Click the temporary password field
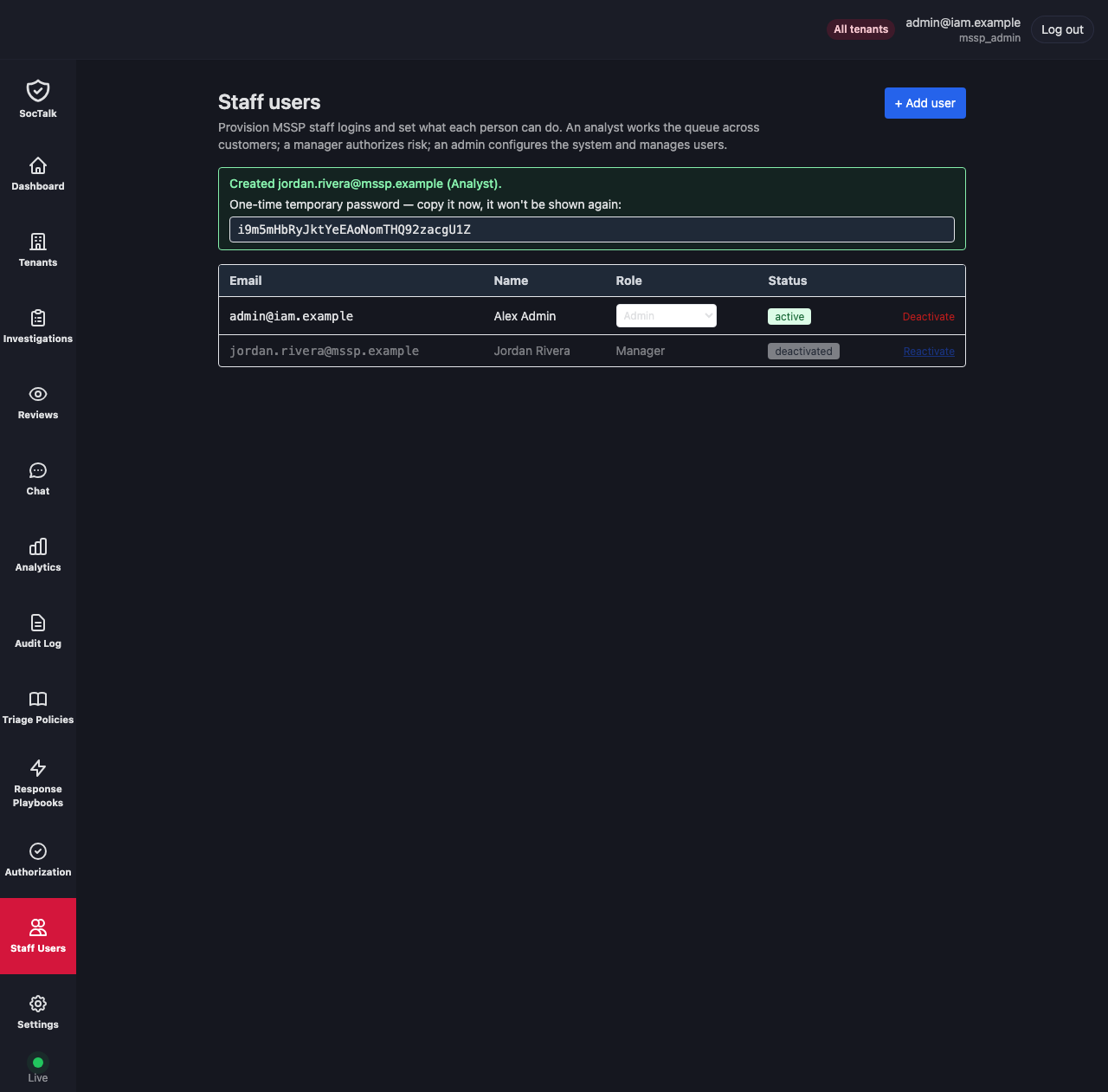This screenshot has height=1092, width=1108. point(592,229)
